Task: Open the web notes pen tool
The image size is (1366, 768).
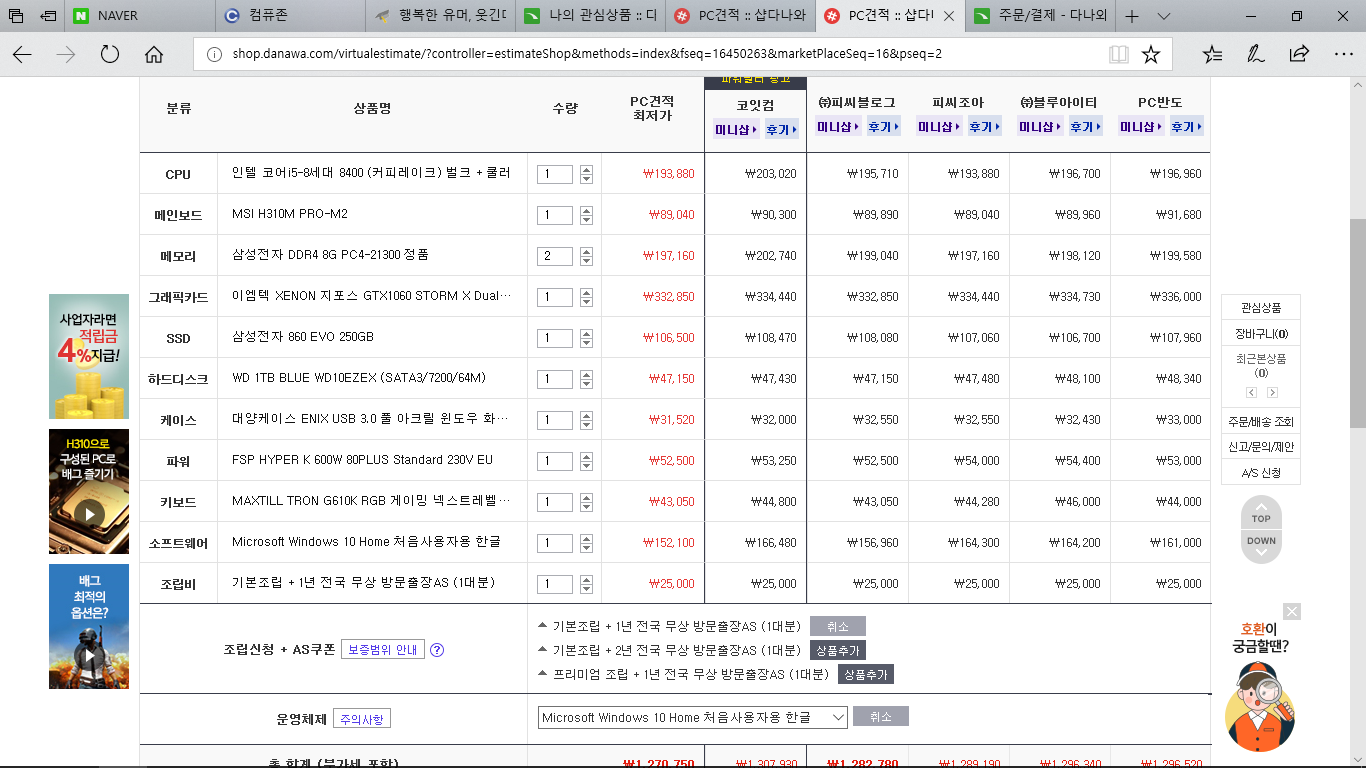Action: 1256,54
